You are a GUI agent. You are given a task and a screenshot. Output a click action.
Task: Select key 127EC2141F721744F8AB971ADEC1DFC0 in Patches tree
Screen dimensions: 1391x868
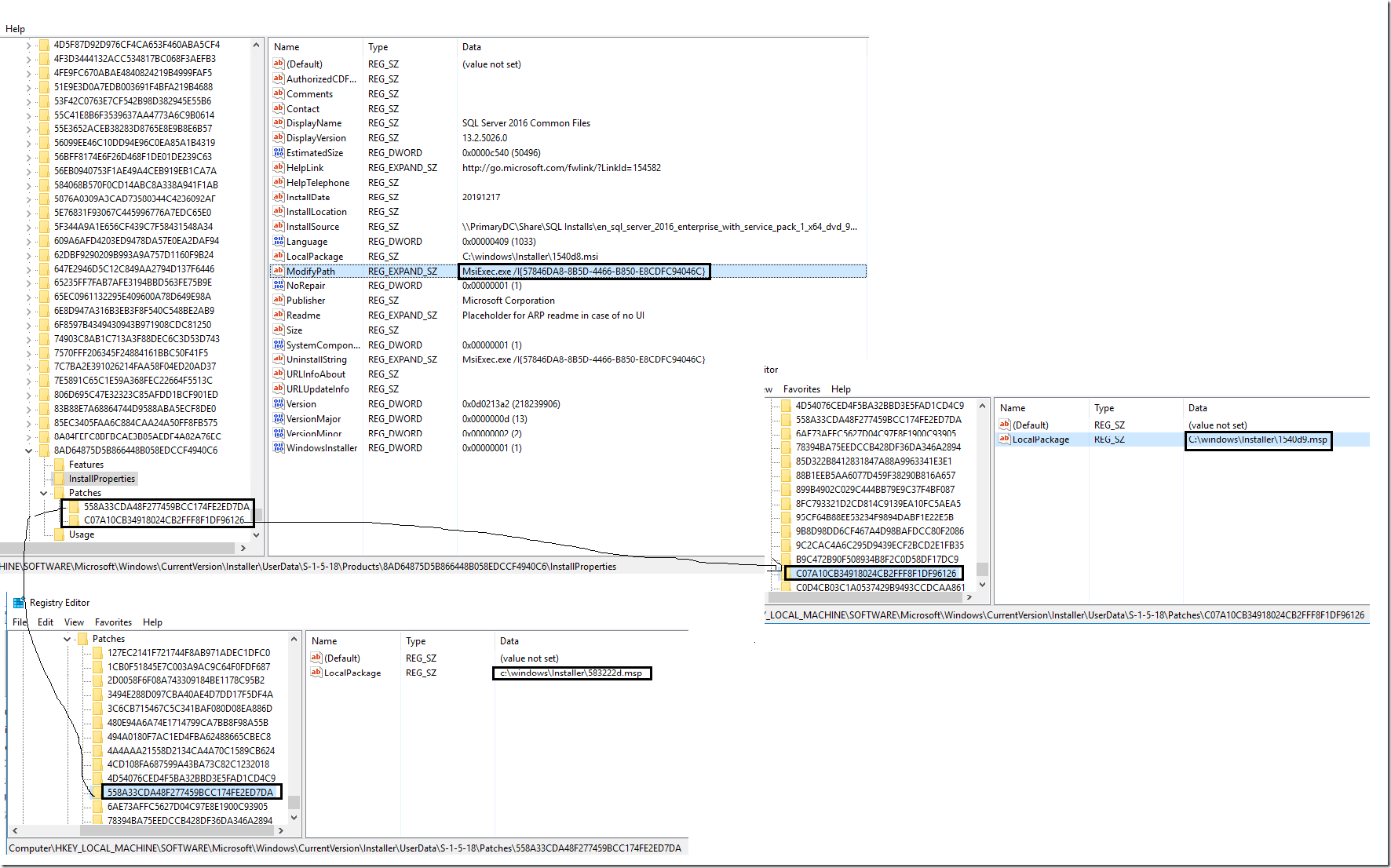pyautogui.click(x=188, y=653)
